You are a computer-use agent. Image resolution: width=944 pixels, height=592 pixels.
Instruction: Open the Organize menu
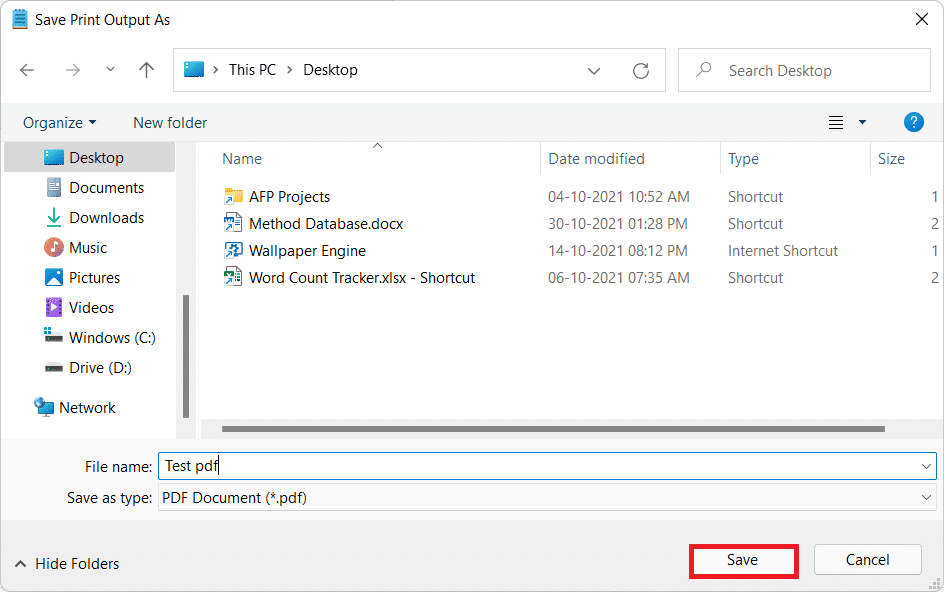pos(59,123)
